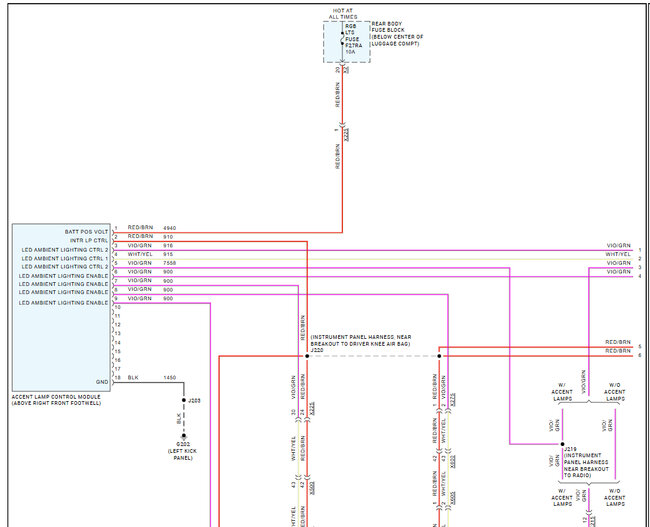
Task: Click the G202 ground point symbol
Action: tap(184, 436)
